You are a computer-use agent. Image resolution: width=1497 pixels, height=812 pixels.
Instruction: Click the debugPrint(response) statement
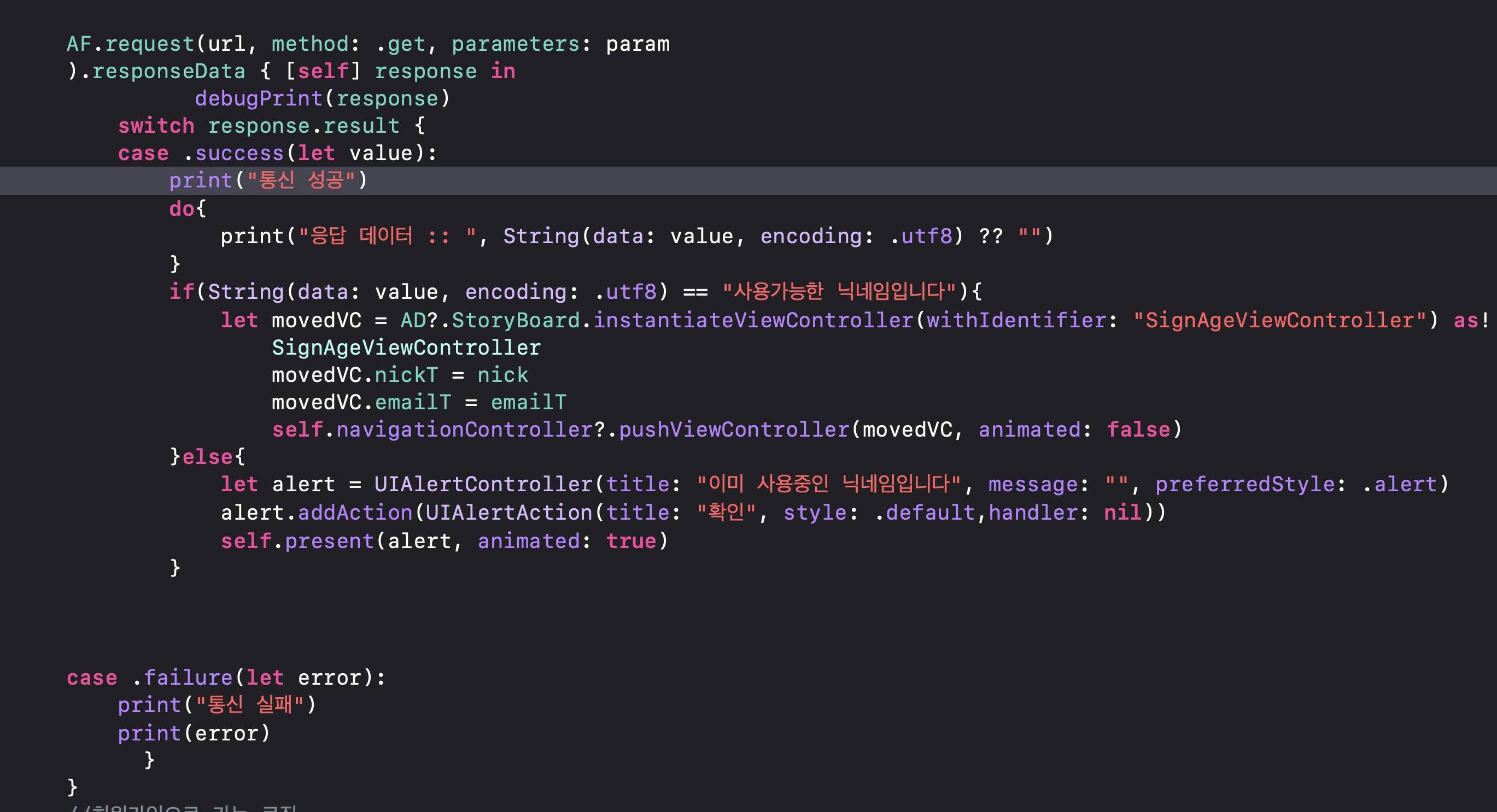point(322,99)
